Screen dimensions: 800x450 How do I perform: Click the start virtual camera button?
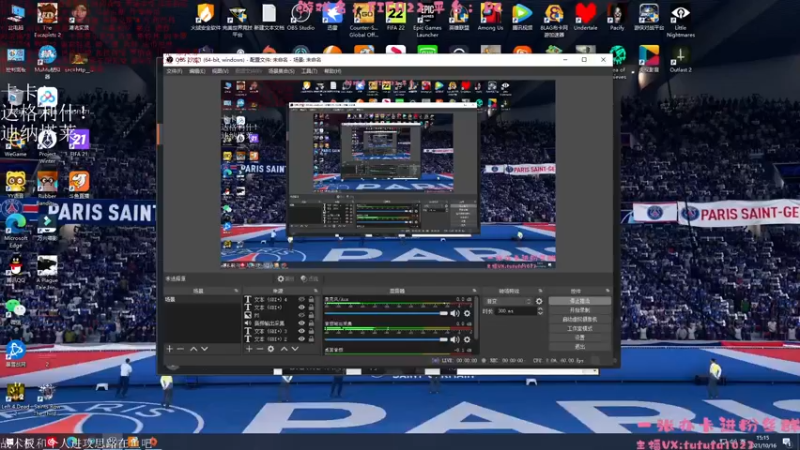[x=580, y=319]
